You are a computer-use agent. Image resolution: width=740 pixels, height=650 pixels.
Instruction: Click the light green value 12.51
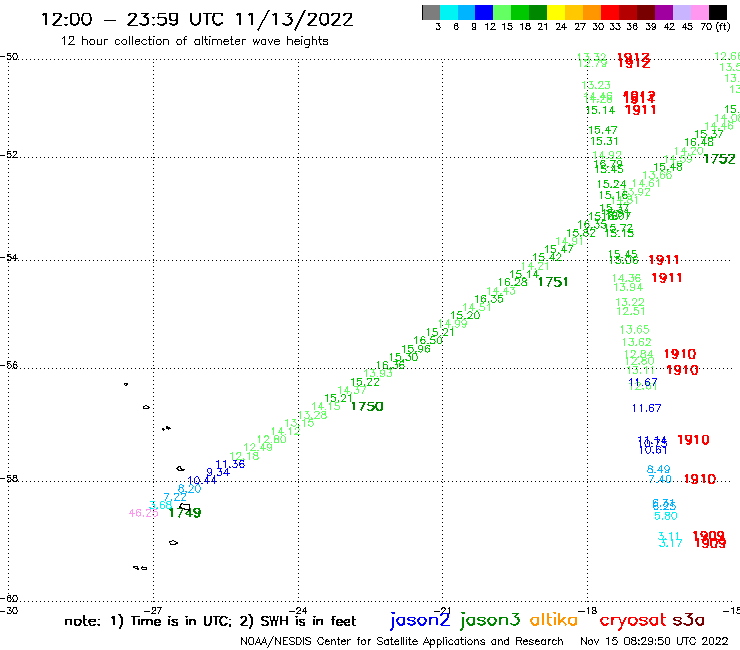coord(631,311)
